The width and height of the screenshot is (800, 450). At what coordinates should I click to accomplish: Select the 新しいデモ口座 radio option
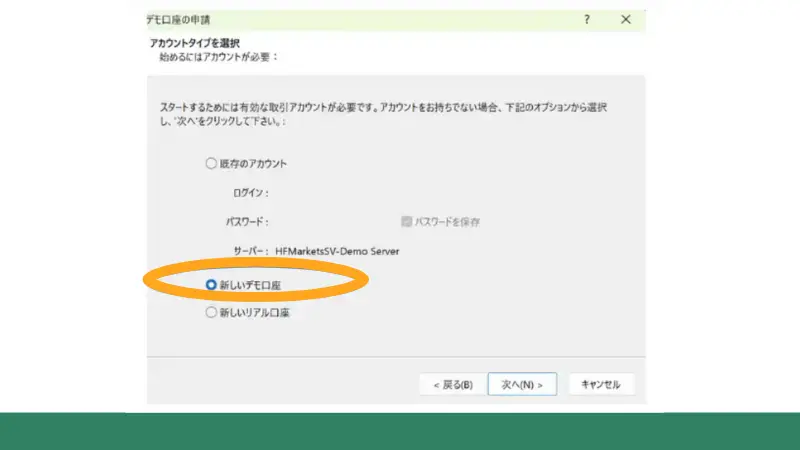pos(211,285)
